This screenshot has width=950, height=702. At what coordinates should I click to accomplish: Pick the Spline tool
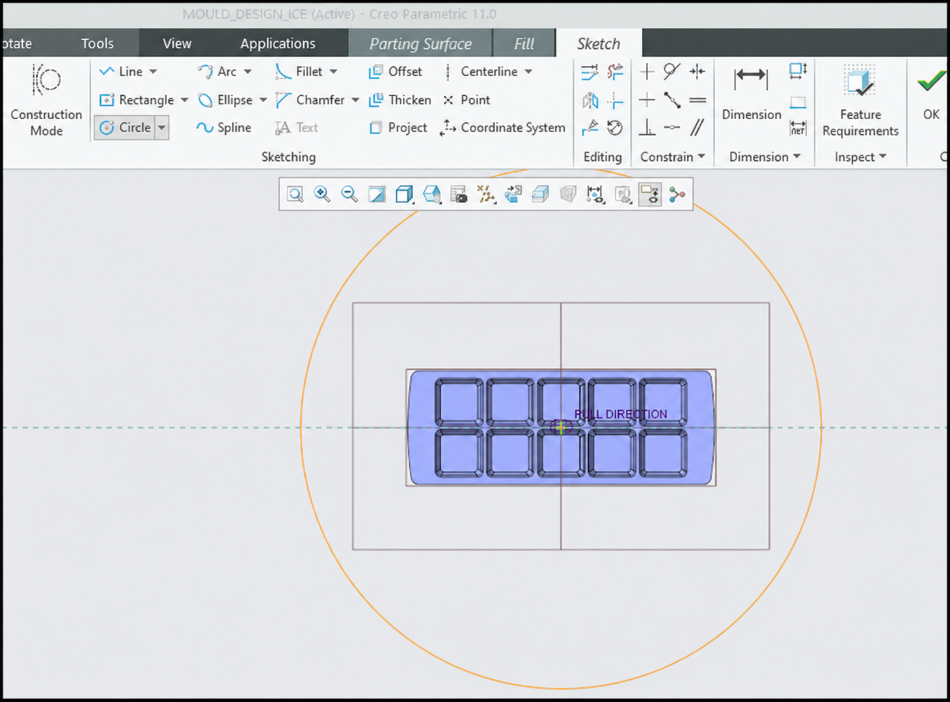click(224, 128)
